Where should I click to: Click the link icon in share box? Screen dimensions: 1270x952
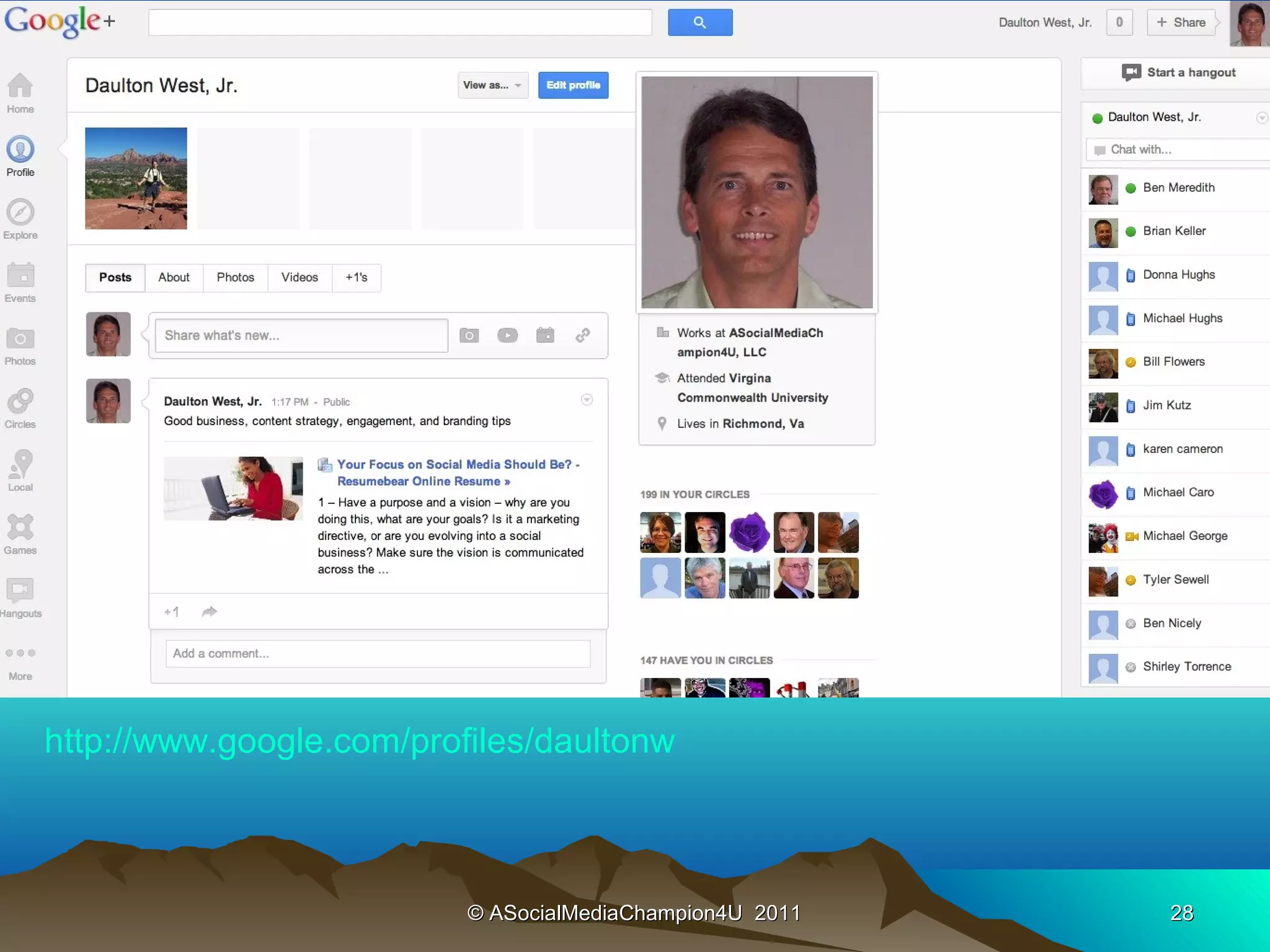582,335
